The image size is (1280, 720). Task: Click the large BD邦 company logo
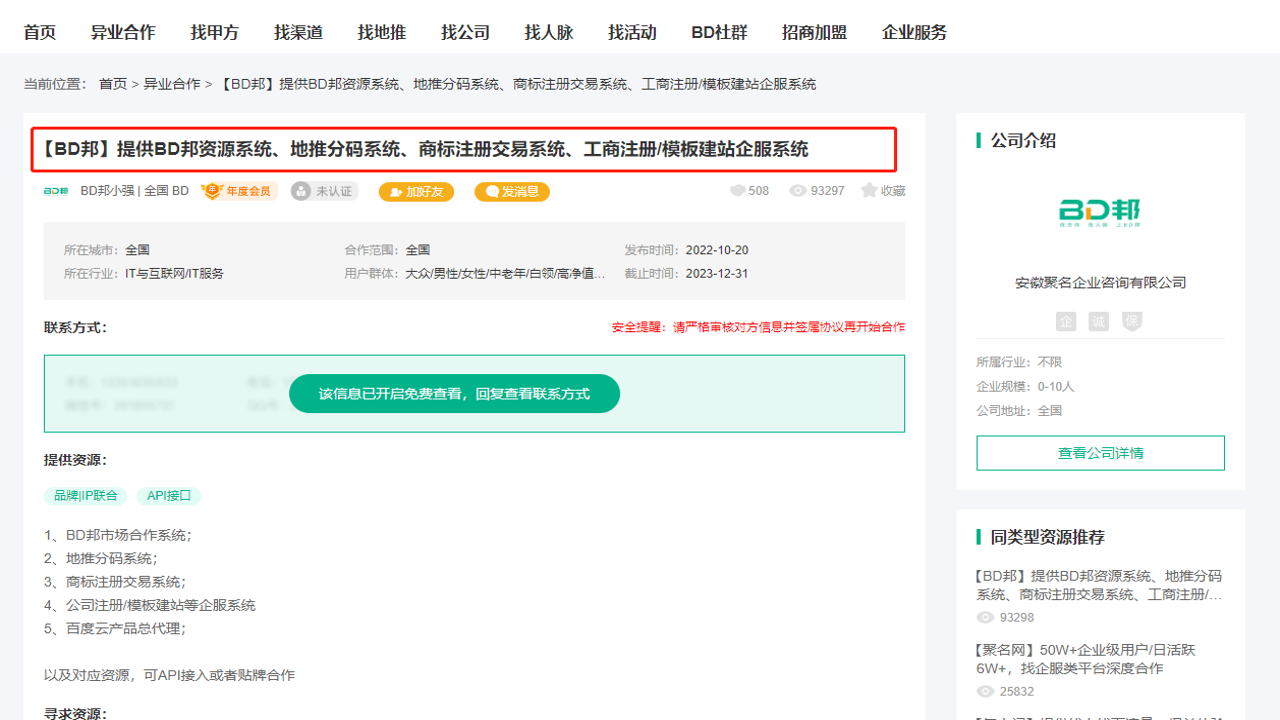(x=1100, y=212)
